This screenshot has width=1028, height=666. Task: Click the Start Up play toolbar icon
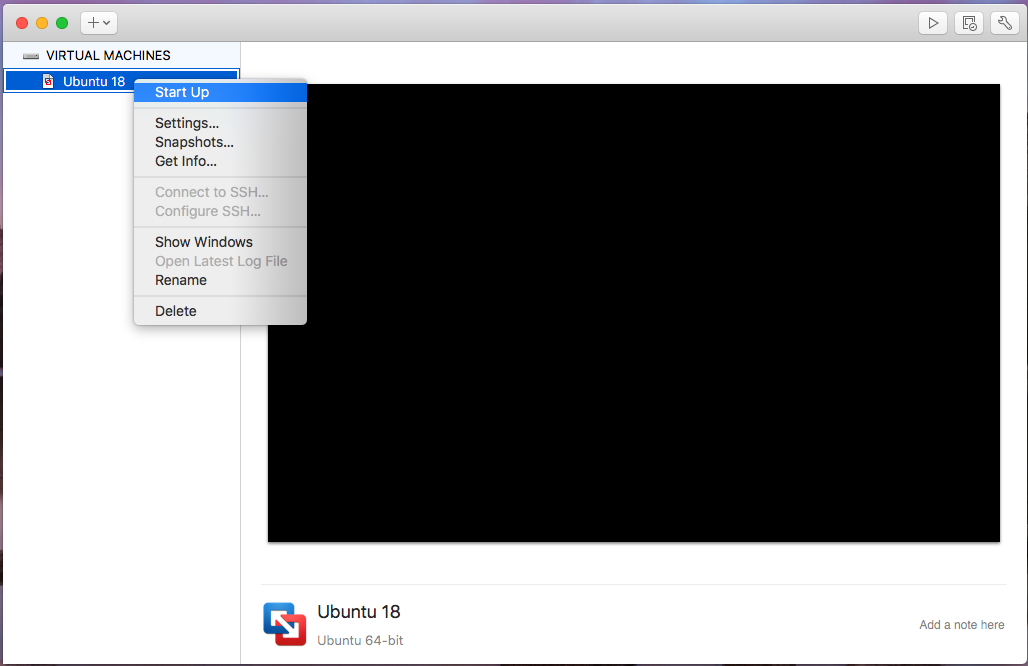[x=932, y=23]
